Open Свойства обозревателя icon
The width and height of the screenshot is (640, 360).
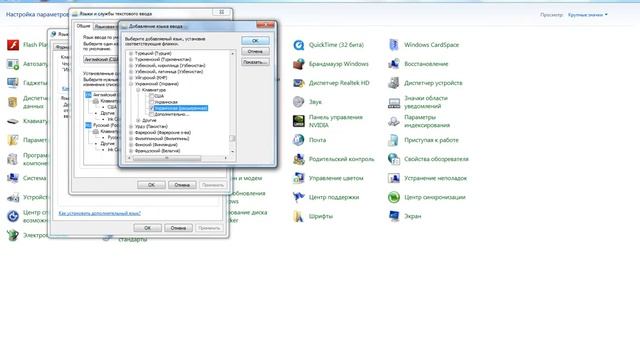point(394,159)
